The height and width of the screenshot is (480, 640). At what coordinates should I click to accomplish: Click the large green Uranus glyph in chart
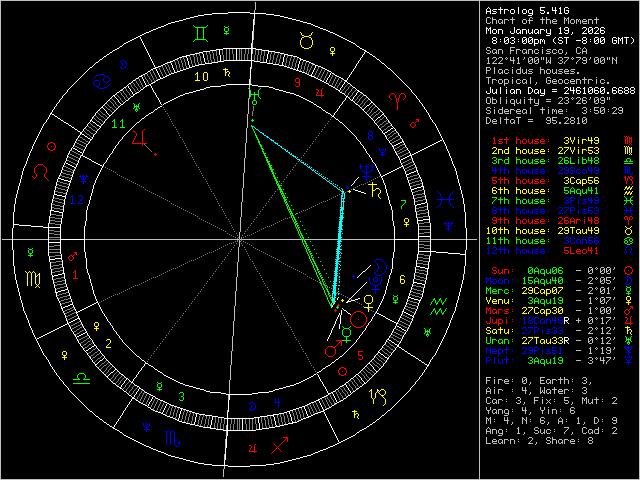coord(255,96)
